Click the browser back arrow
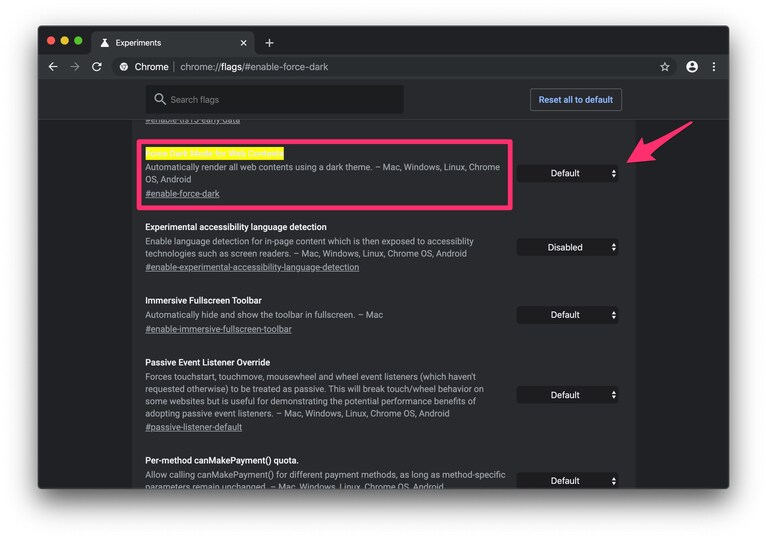Screen dimensions: 767x539 [53, 67]
